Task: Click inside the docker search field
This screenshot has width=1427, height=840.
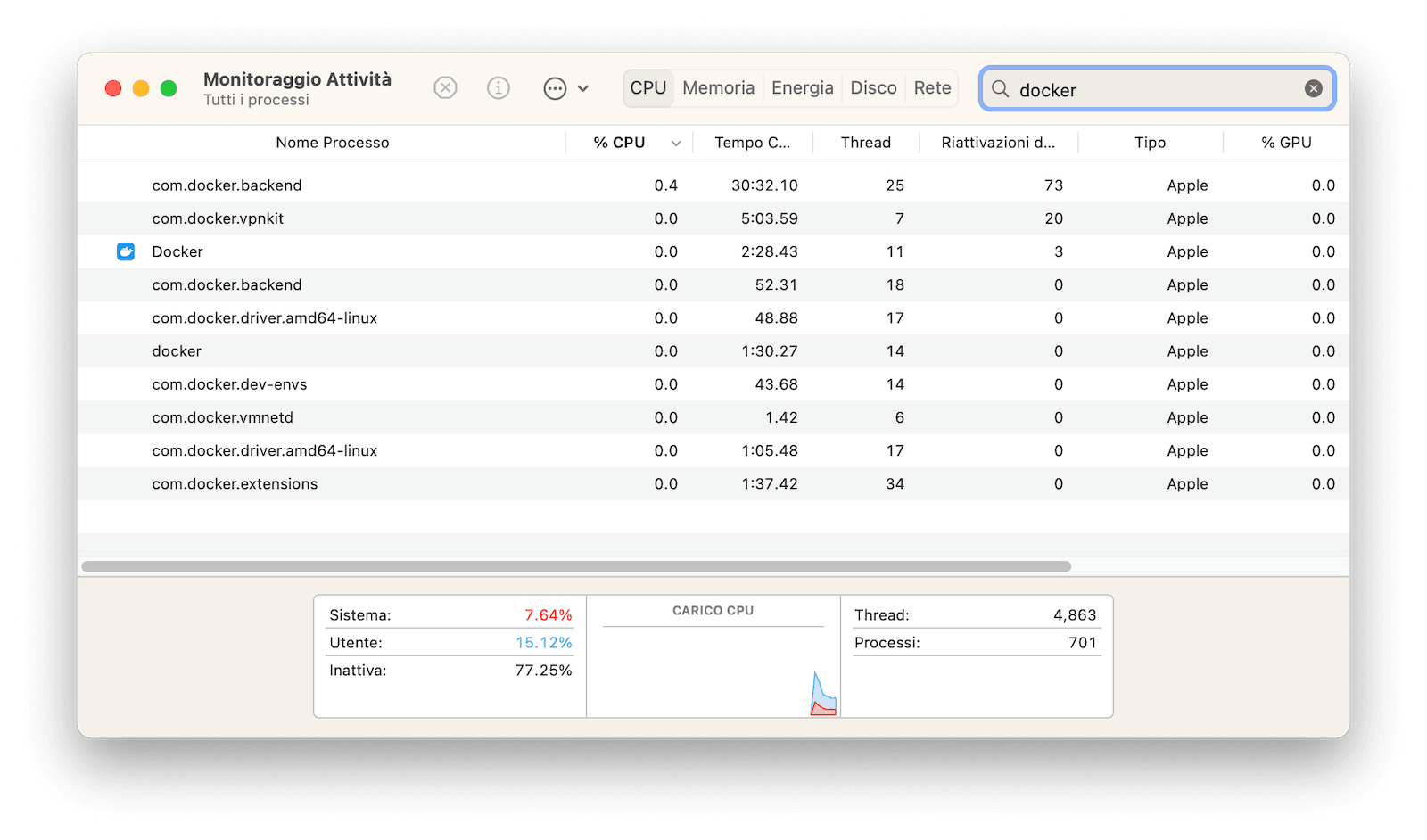Action: point(1159,89)
